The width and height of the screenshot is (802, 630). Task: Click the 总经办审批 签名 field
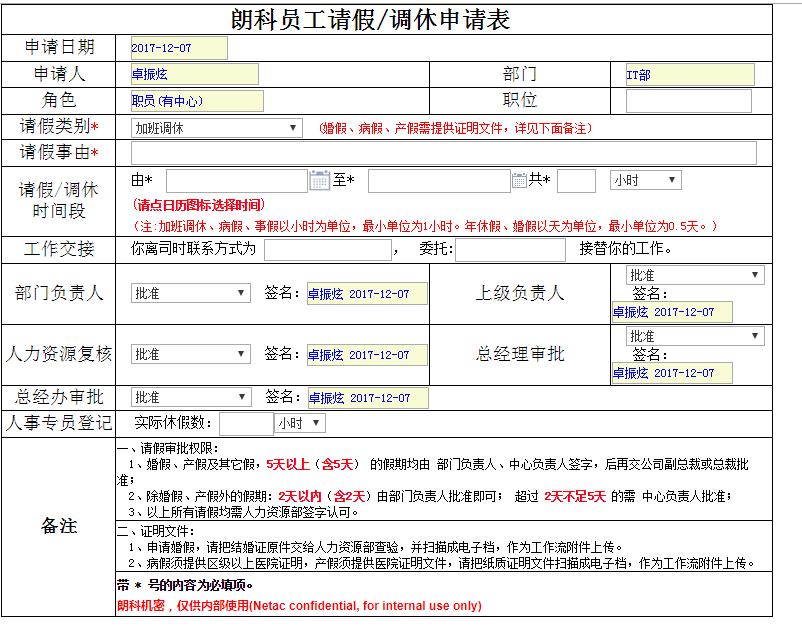tap(368, 398)
